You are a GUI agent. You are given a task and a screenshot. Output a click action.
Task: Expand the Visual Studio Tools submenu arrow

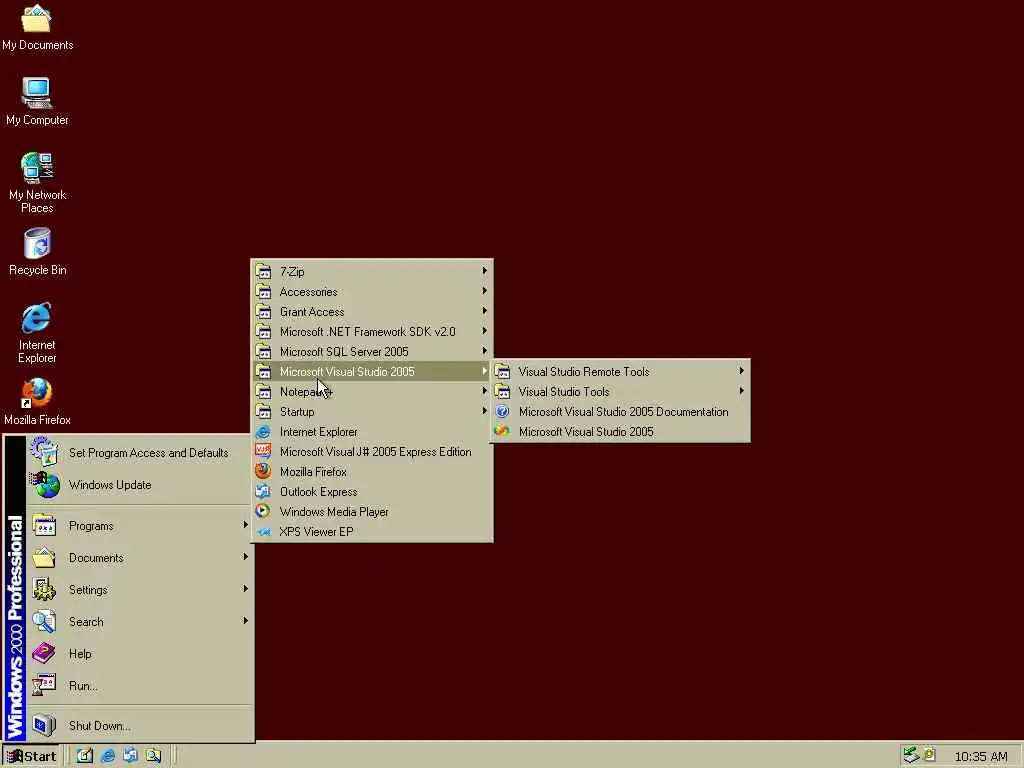(x=741, y=391)
